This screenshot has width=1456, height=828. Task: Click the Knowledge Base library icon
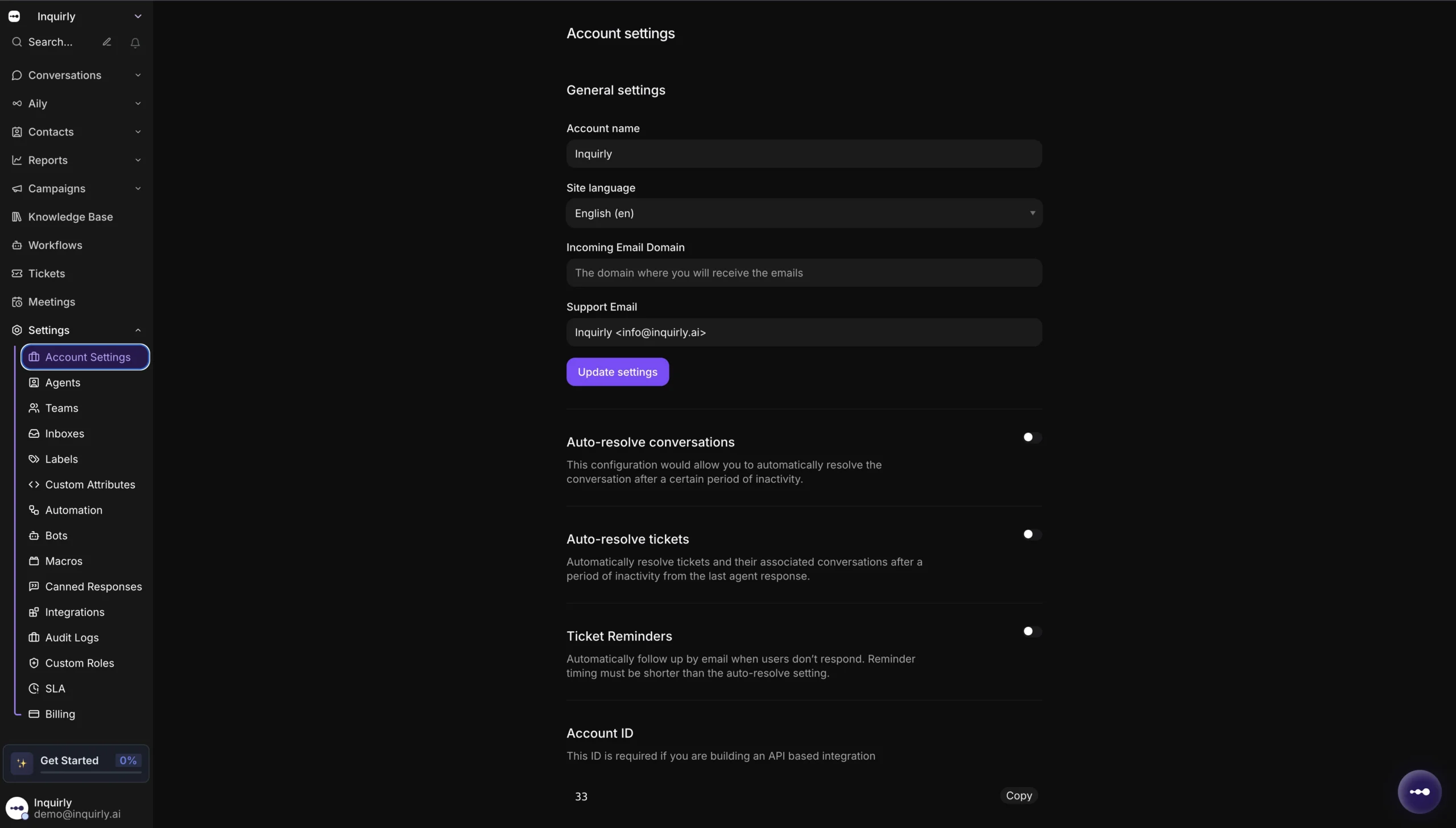(17, 217)
